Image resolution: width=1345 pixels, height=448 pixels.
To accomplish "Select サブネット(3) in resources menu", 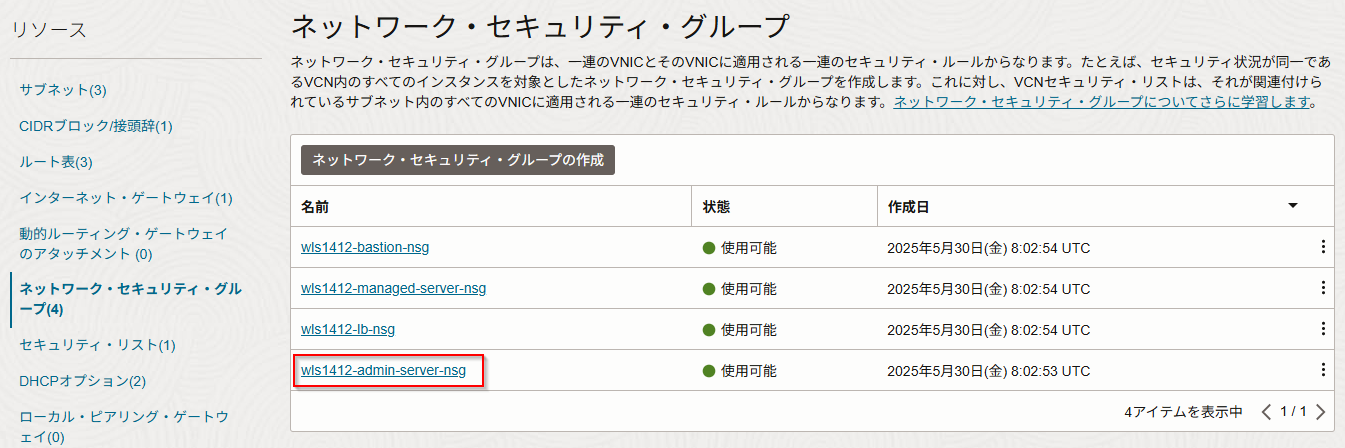I will coord(63,90).
